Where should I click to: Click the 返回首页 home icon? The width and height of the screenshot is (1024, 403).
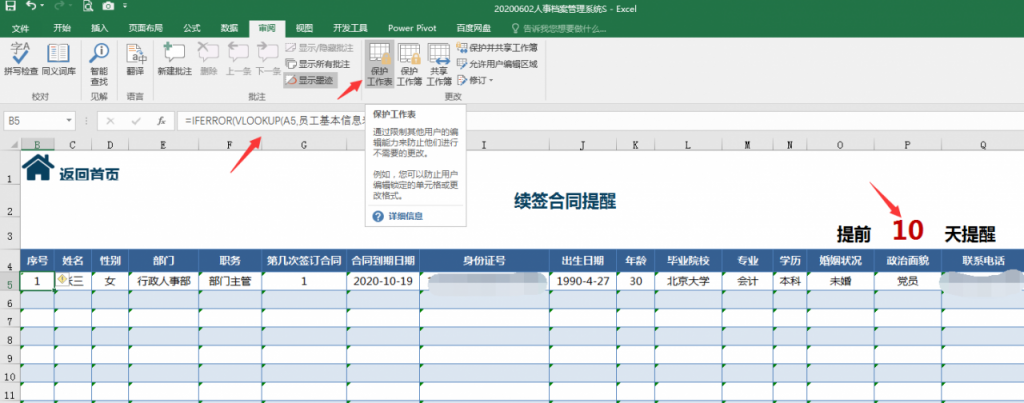[38, 168]
